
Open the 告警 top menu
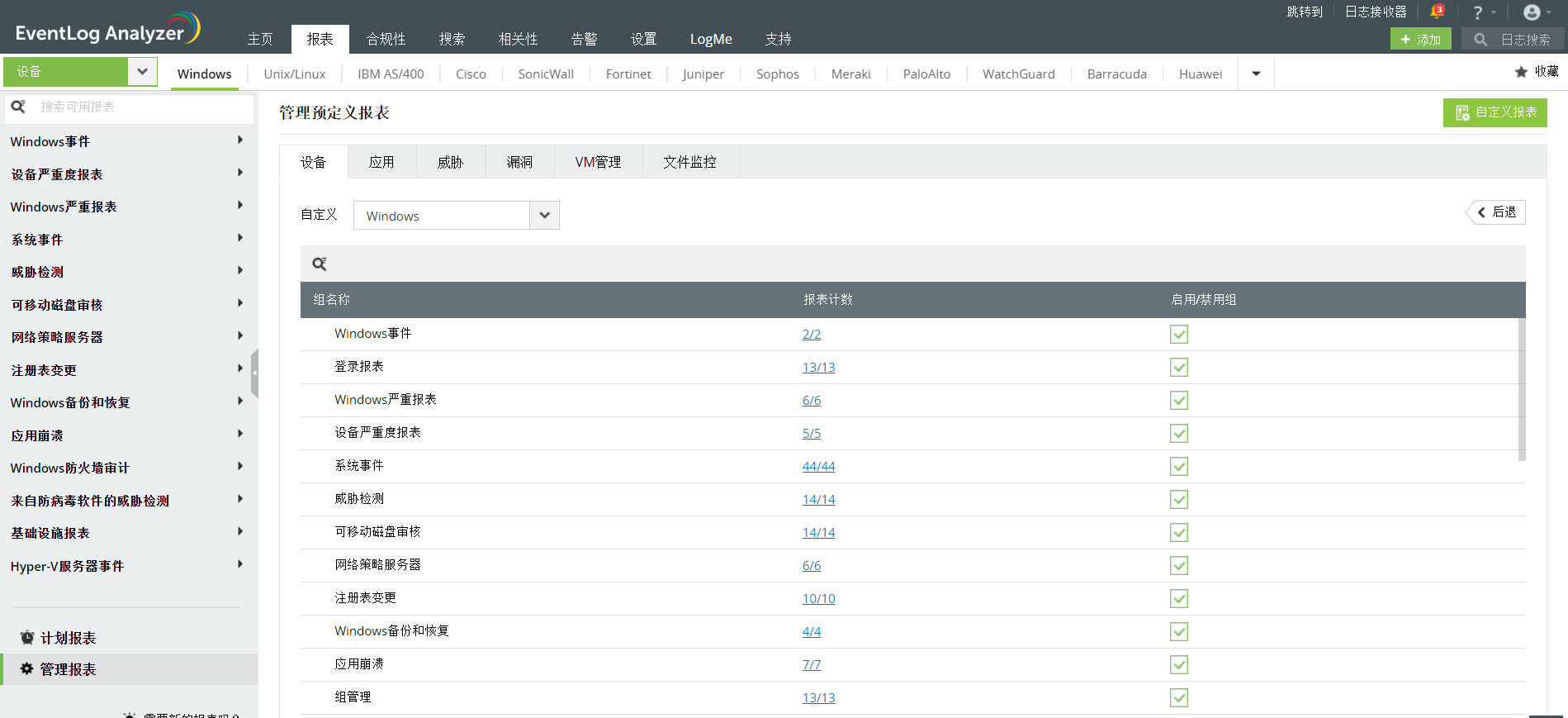584,39
